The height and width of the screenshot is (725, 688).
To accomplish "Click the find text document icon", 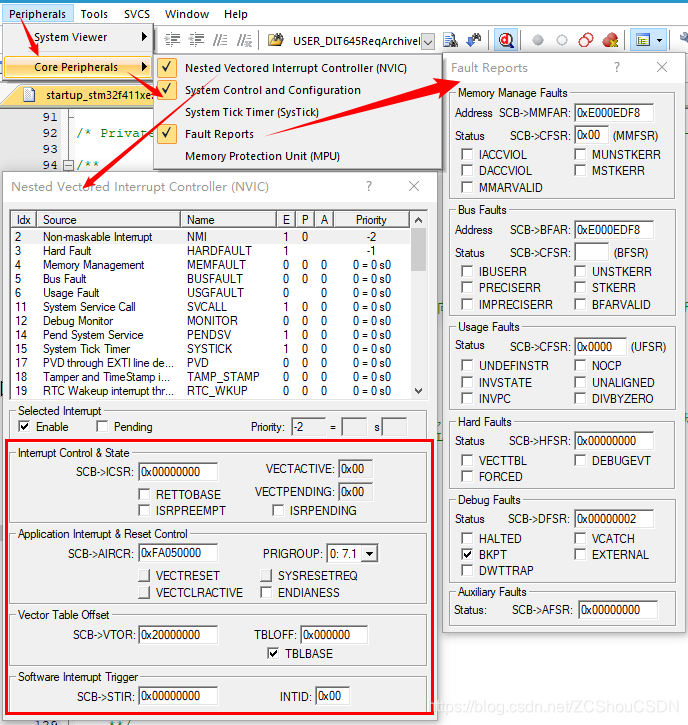I will pos(450,40).
